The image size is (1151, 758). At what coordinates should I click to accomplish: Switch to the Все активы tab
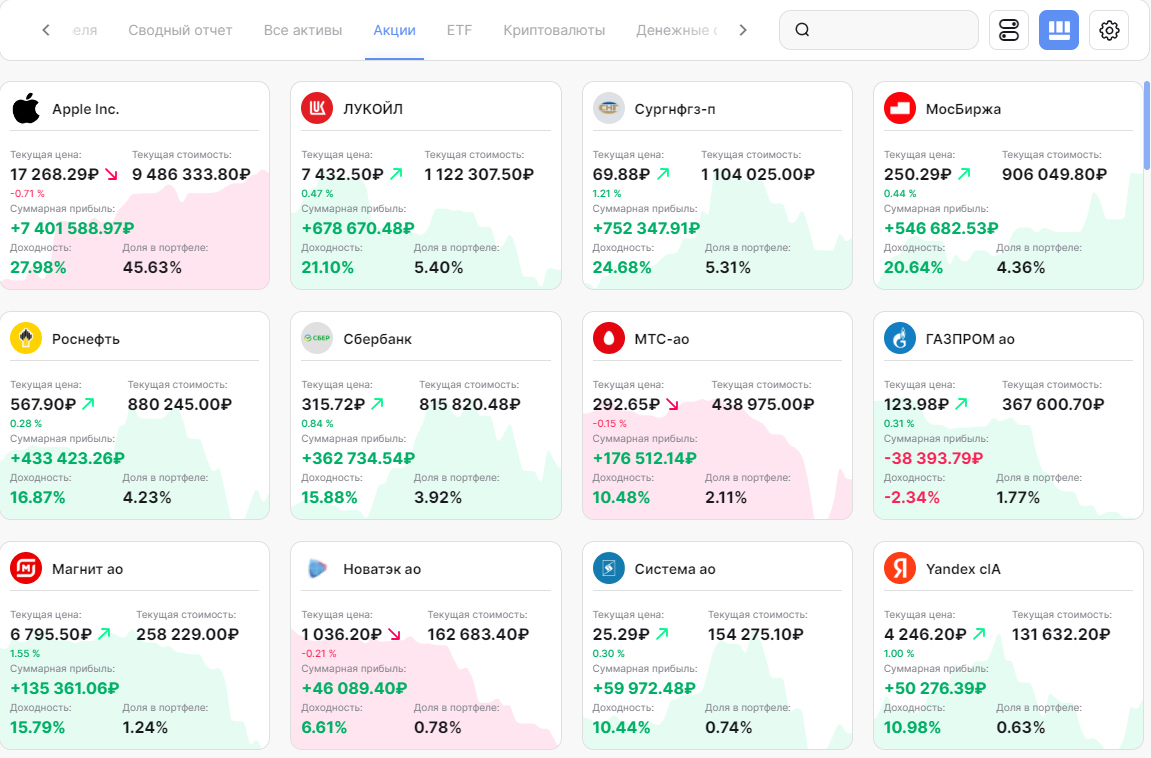(x=303, y=30)
